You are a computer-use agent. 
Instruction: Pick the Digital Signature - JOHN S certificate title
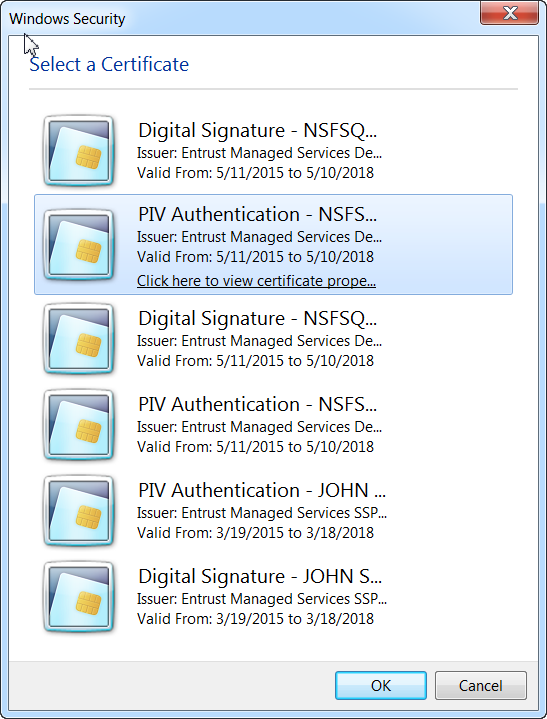(x=260, y=576)
